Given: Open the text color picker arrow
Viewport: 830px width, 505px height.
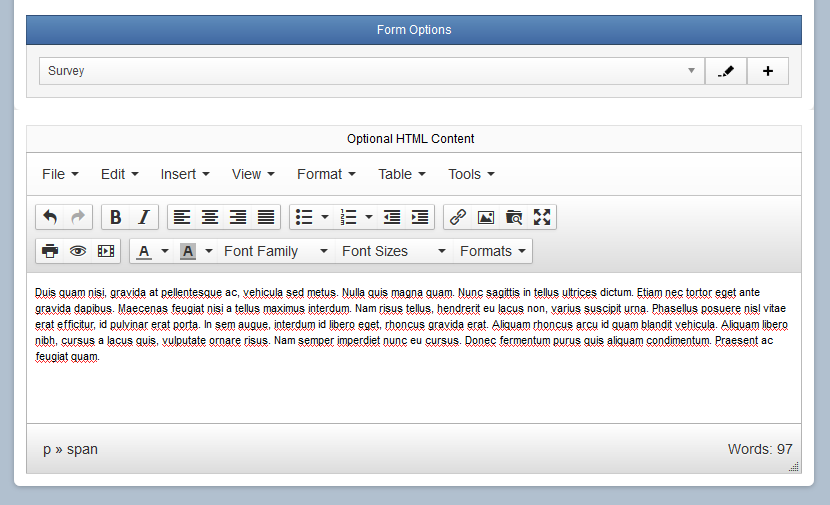Looking at the screenshot, I should click(x=165, y=251).
